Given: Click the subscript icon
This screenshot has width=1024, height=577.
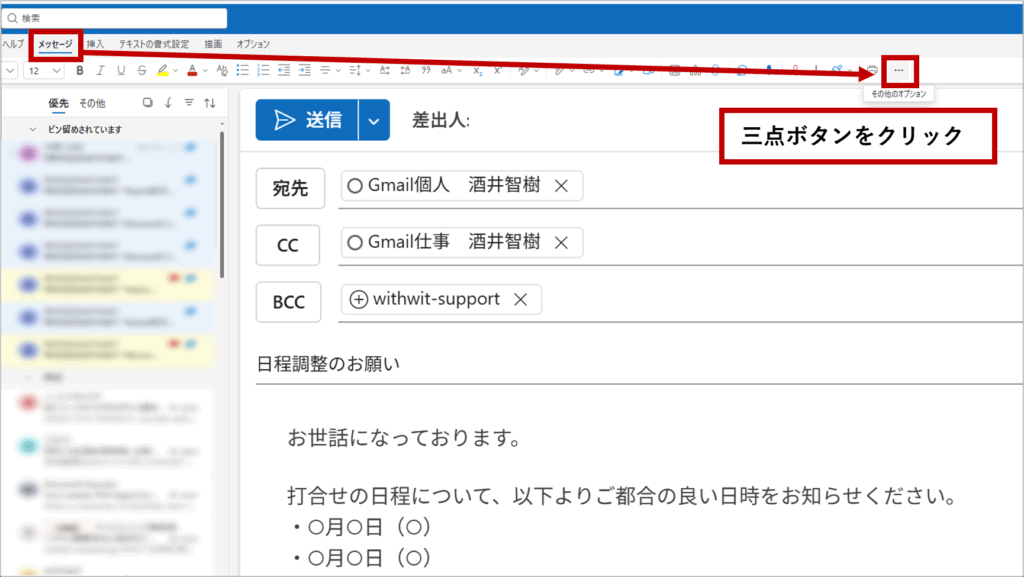Looking at the screenshot, I should tap(478, 71).
